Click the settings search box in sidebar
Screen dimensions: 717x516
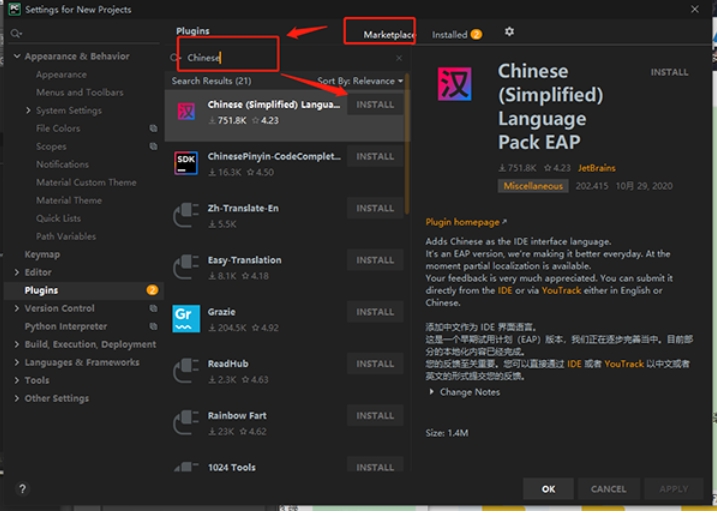[x=84, y=33]
